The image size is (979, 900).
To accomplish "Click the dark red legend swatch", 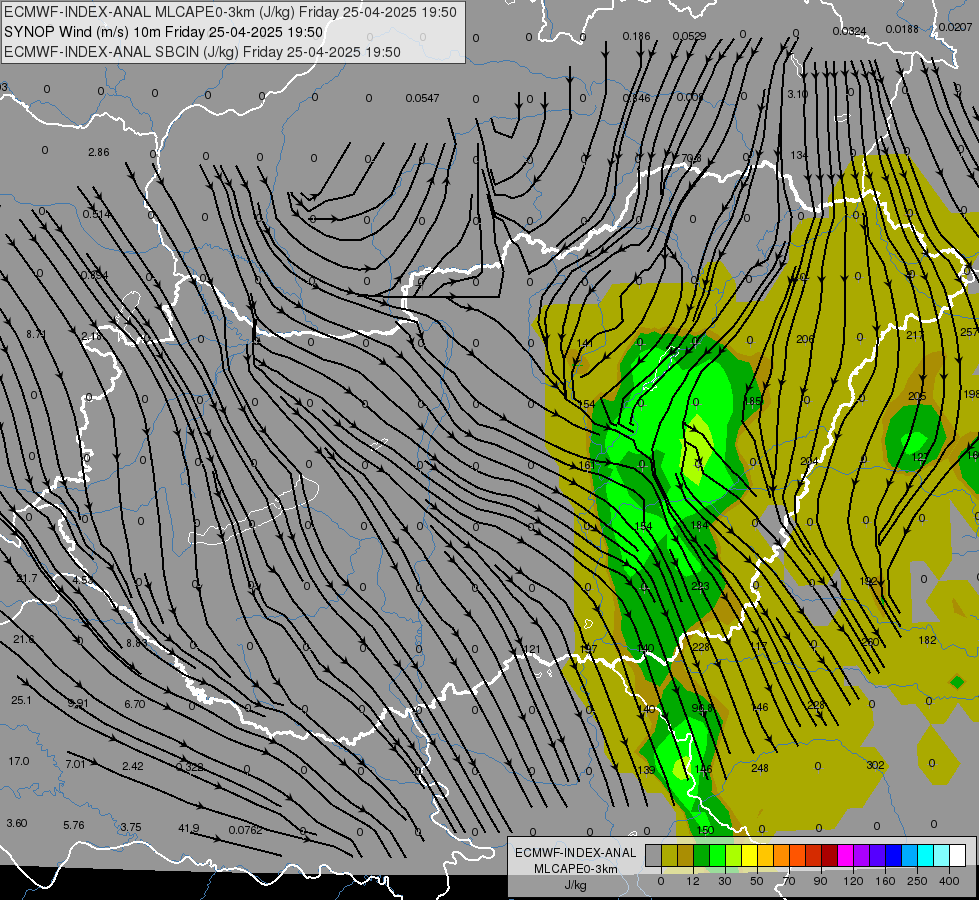I will [829, 855].
